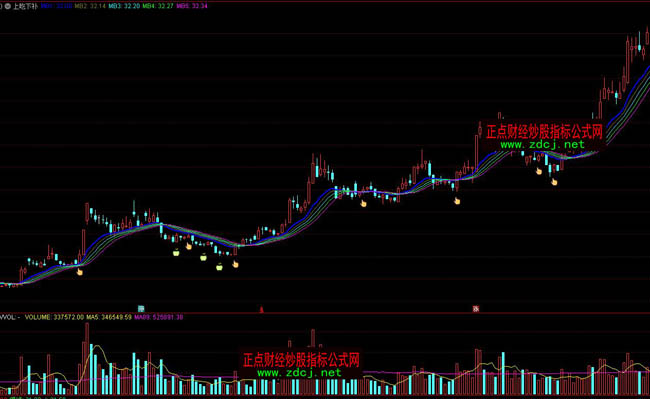Viewport: 650px width, 399px height.
Task: Click the magenta MA89 volume average label
Action: [159, 317]
